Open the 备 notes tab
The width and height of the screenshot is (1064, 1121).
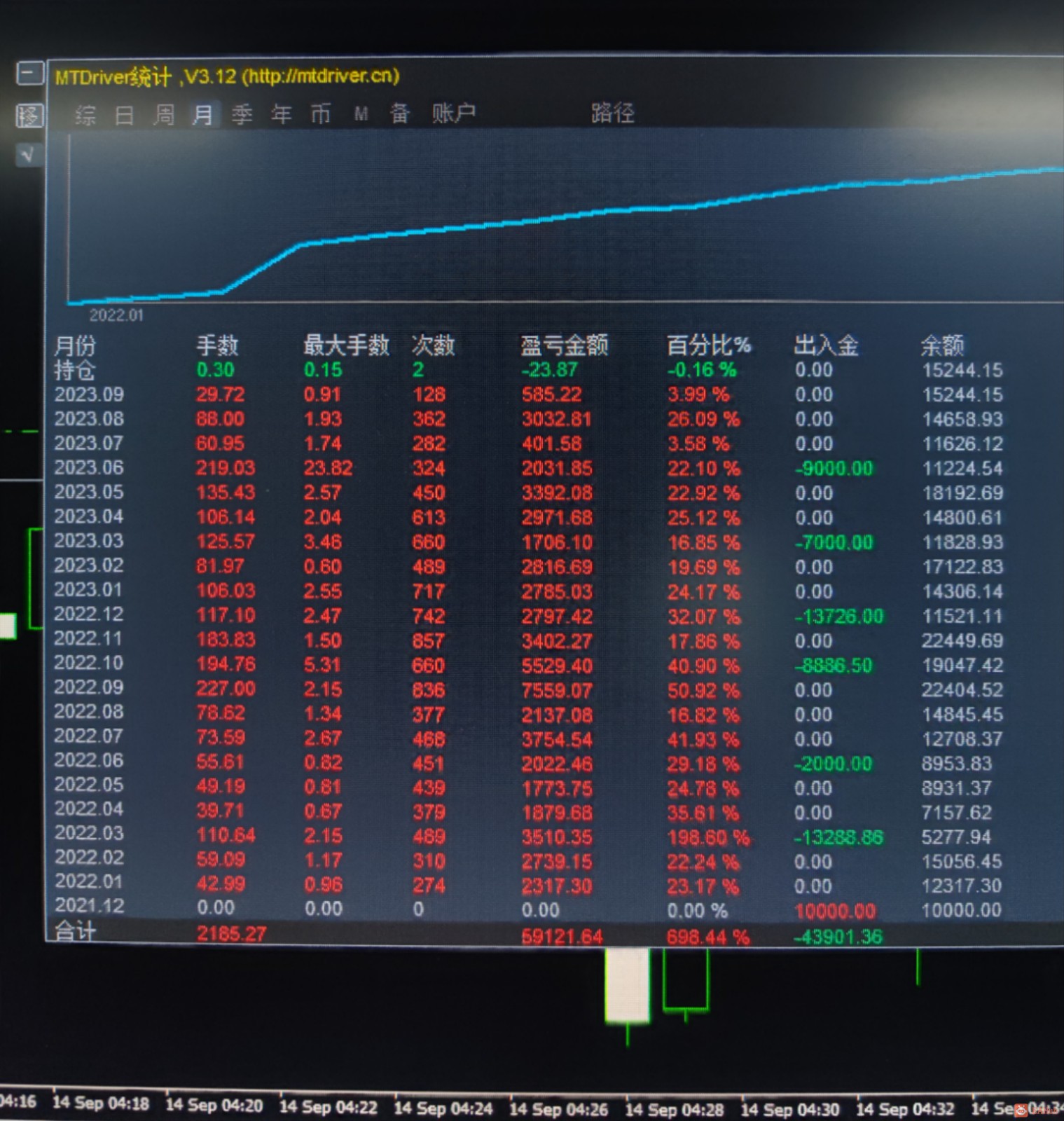point(399,114)
